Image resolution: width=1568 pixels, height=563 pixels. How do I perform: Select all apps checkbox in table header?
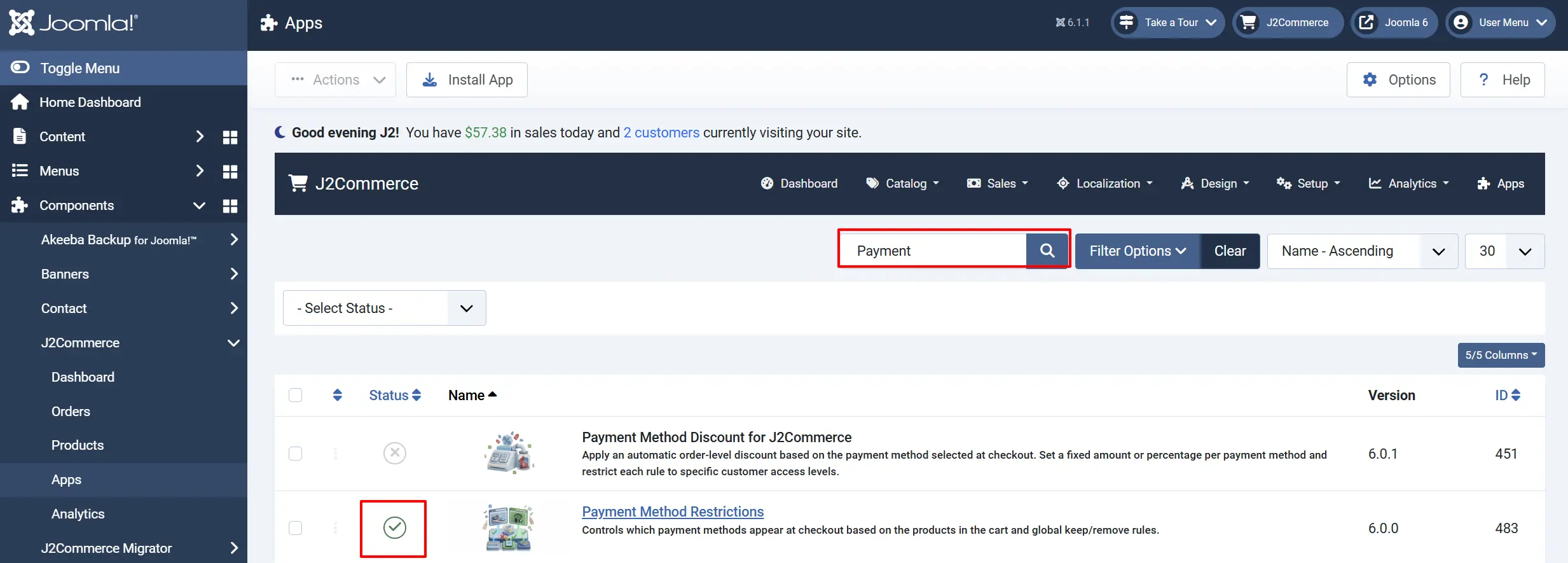point(295,395)
